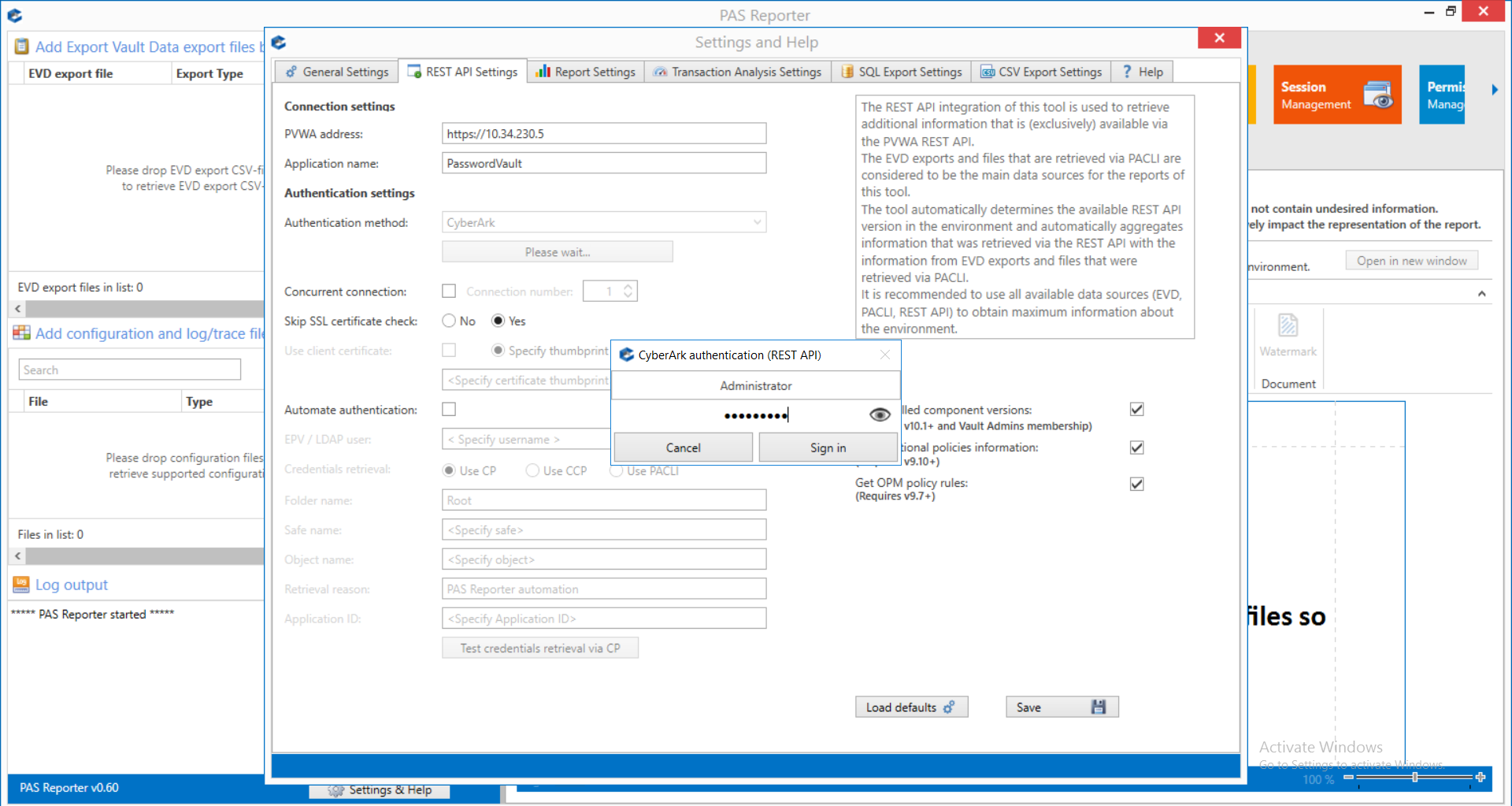Toggle the Concurrent connection checkbox

[x=449, y=291]
